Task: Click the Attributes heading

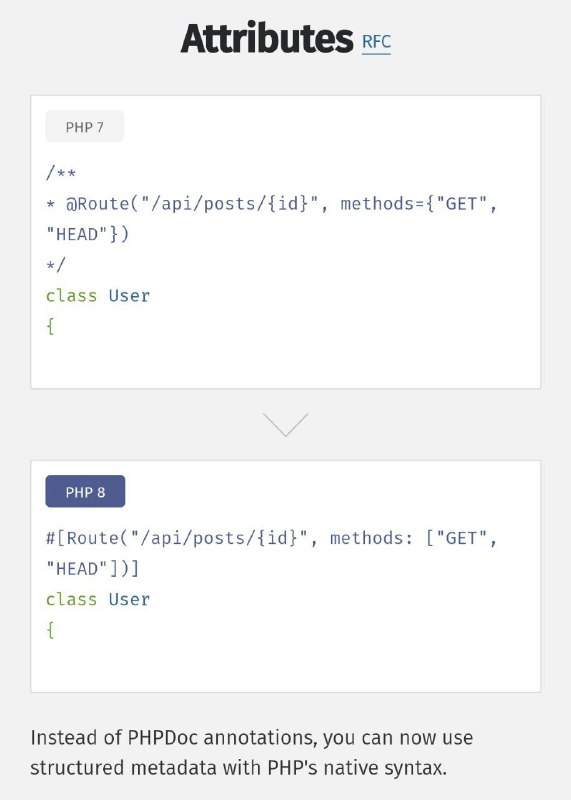Action: (x=267, y=38)
